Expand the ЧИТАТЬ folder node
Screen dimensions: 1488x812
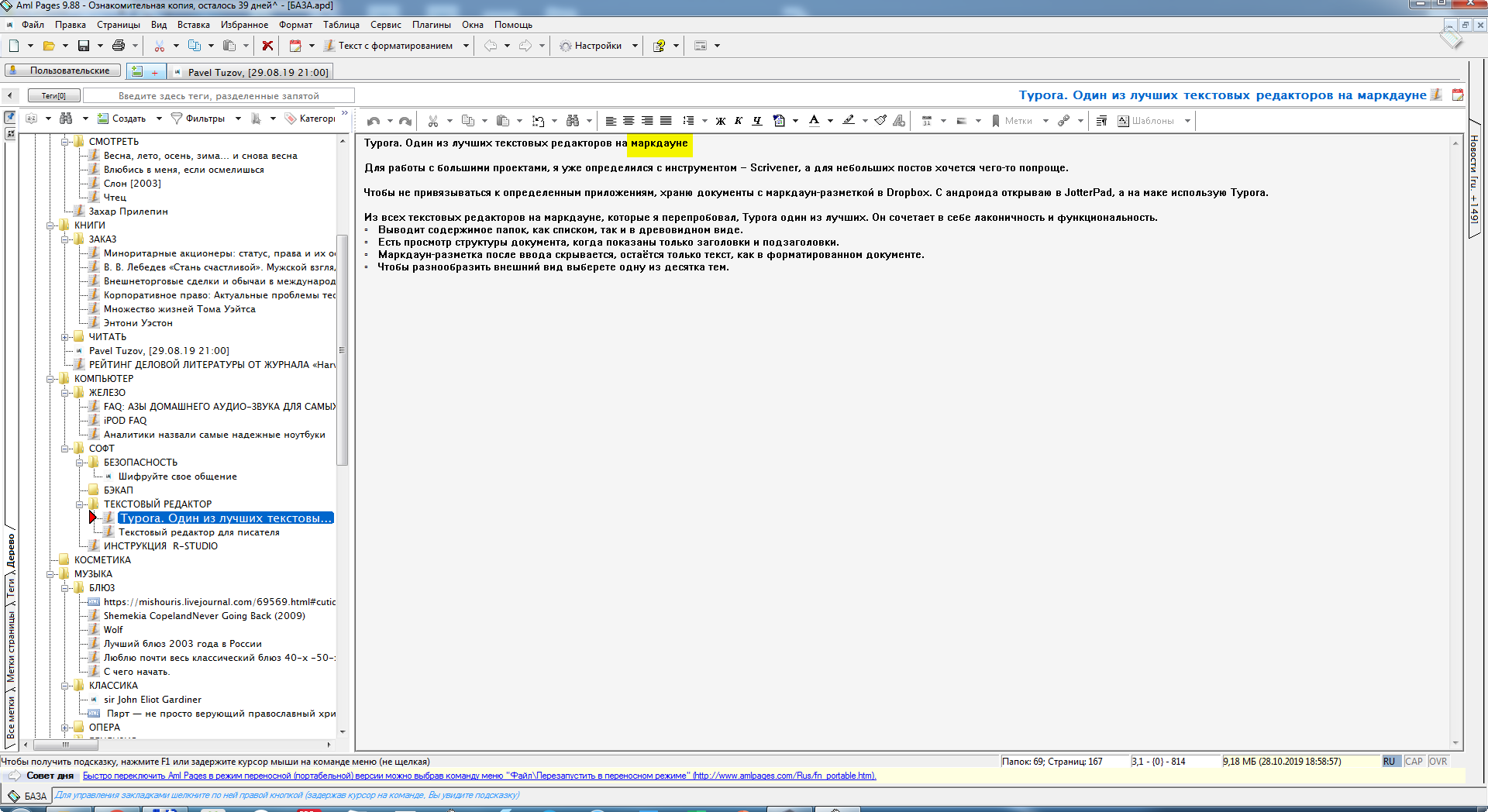pos(65,337)
